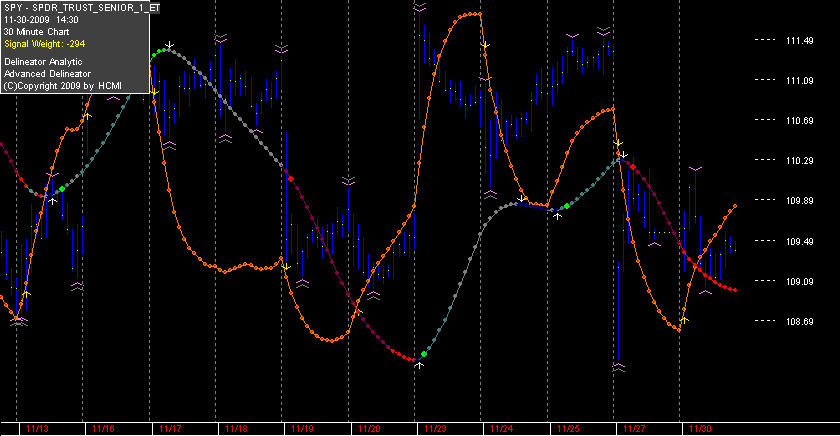
Task: Click the 11/23 date label
Action: (436, 429)
